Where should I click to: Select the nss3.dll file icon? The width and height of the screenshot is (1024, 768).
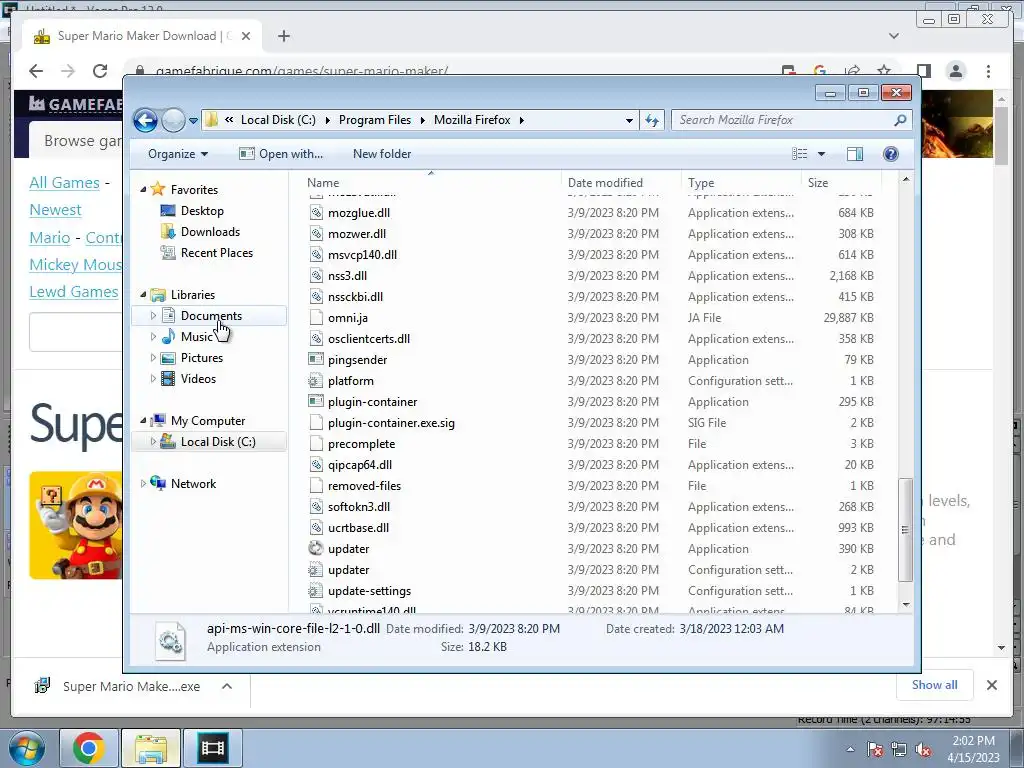pyautogui.click(x=316, y=276)
